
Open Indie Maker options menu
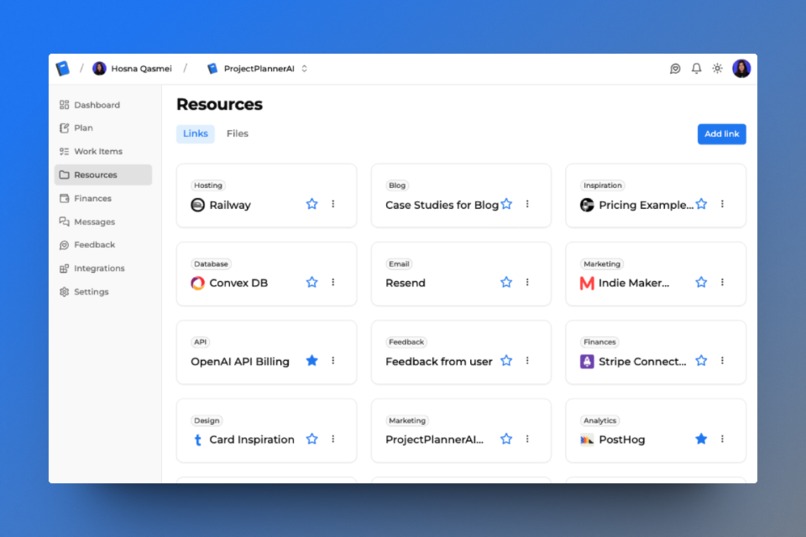click(x=722, y=282)
